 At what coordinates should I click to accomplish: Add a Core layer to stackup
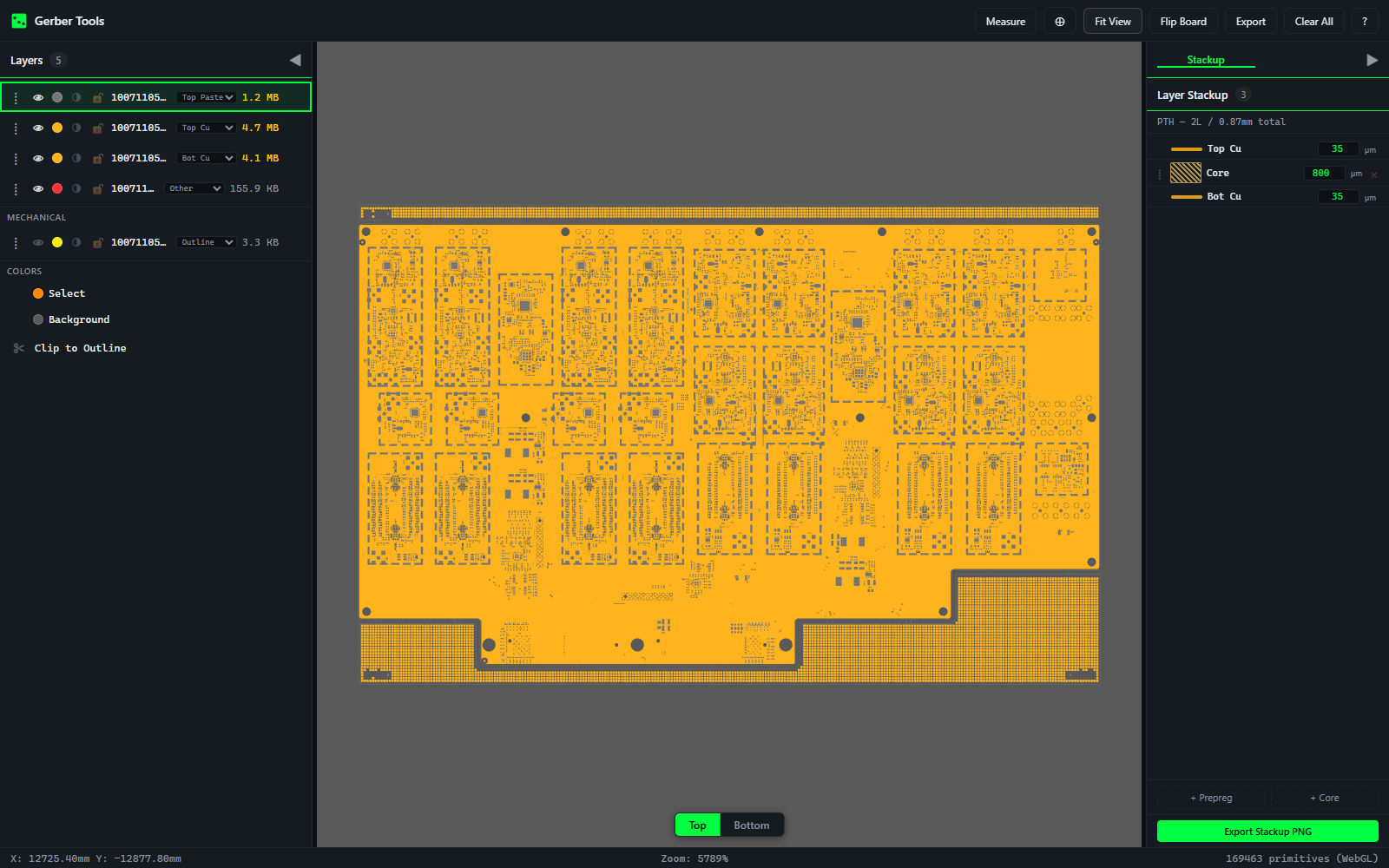pos(1325,798)
